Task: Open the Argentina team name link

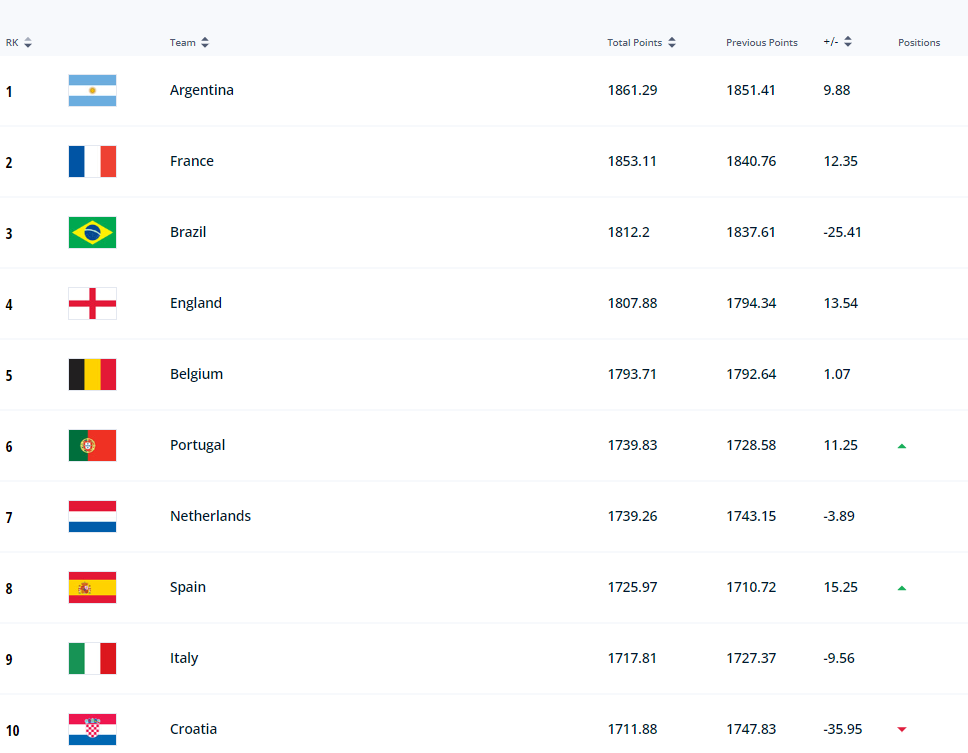Action: tap(201, 91)
